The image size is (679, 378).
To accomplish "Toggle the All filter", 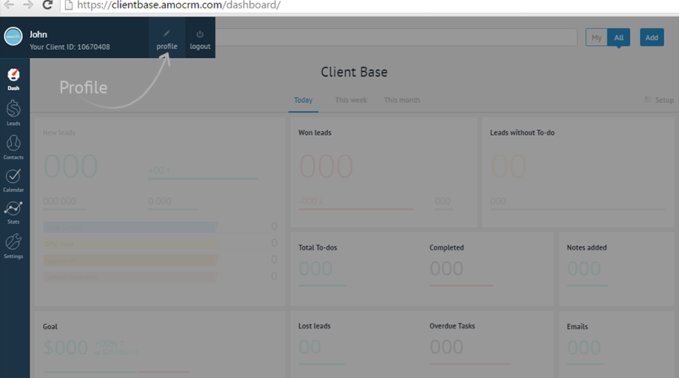I will click(619, 38).
